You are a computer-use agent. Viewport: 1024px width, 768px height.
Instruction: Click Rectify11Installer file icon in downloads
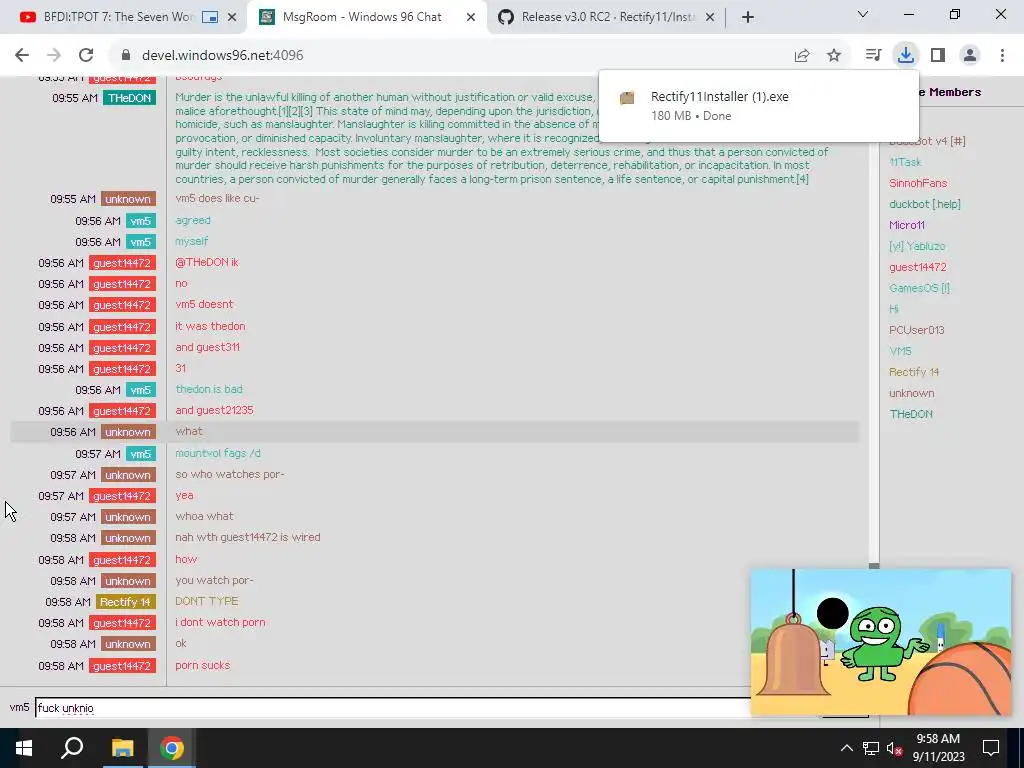coord(627,98)
